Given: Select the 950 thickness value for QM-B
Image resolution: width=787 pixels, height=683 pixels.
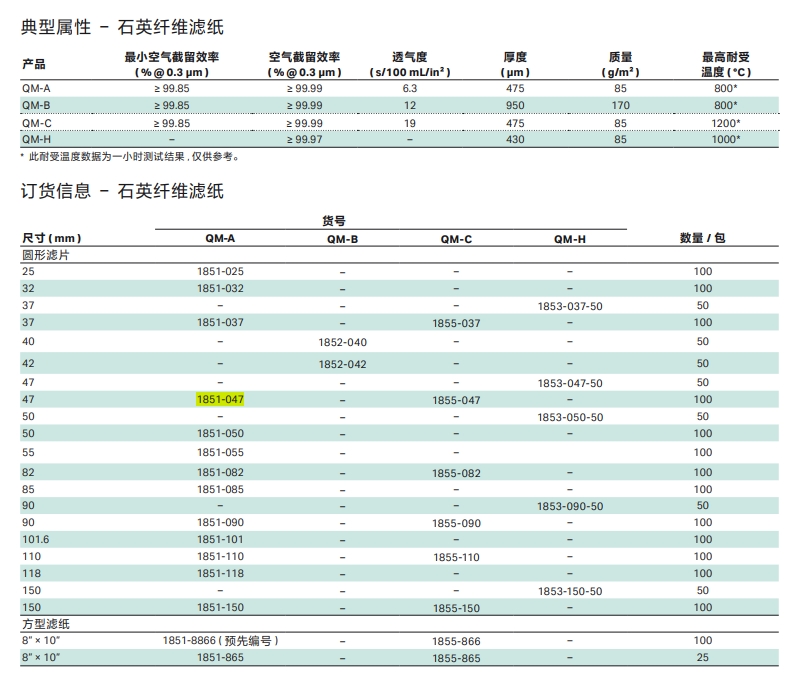Looking at the screenshot, I should pyautogui.click(x=515, y=106).
